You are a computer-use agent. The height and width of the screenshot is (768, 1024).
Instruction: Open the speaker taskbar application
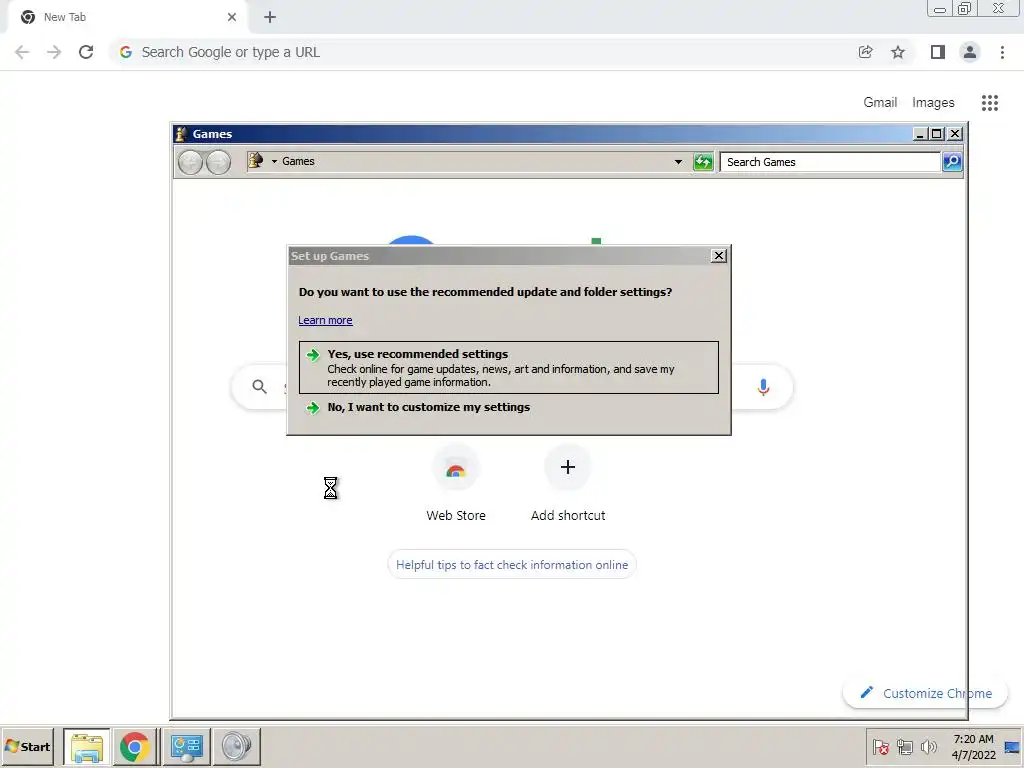click(236, 746)
